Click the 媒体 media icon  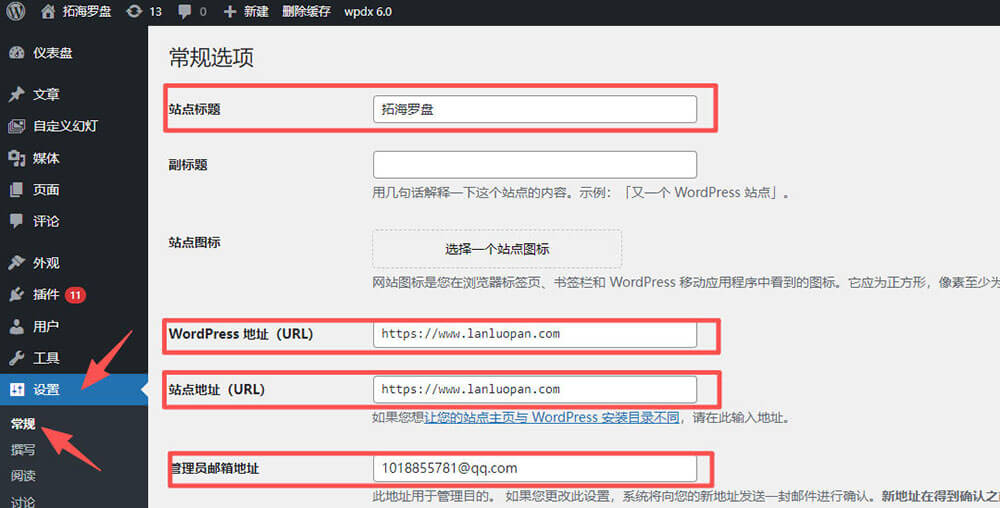click(16, 158)
